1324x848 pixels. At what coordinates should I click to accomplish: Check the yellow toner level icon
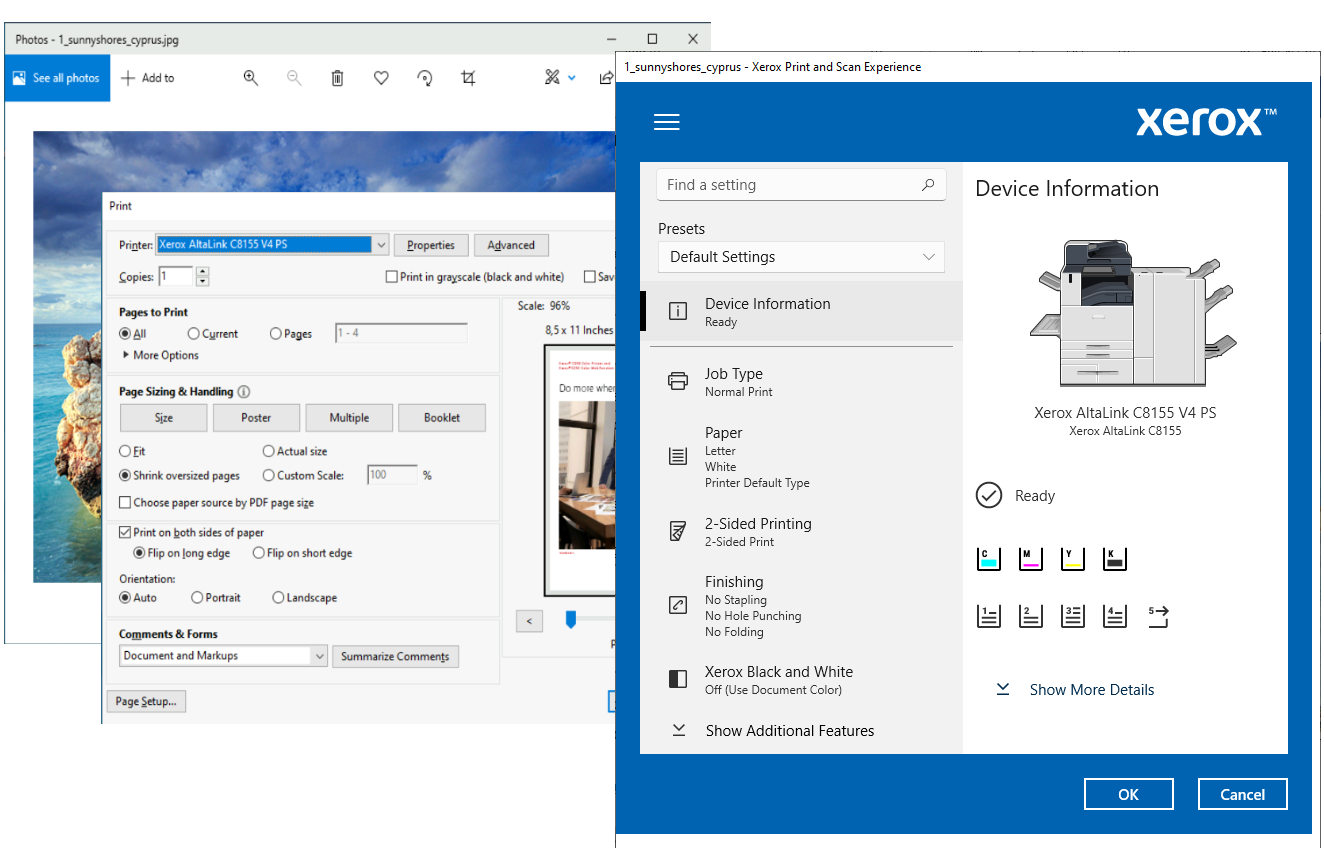click(1073, 558)
